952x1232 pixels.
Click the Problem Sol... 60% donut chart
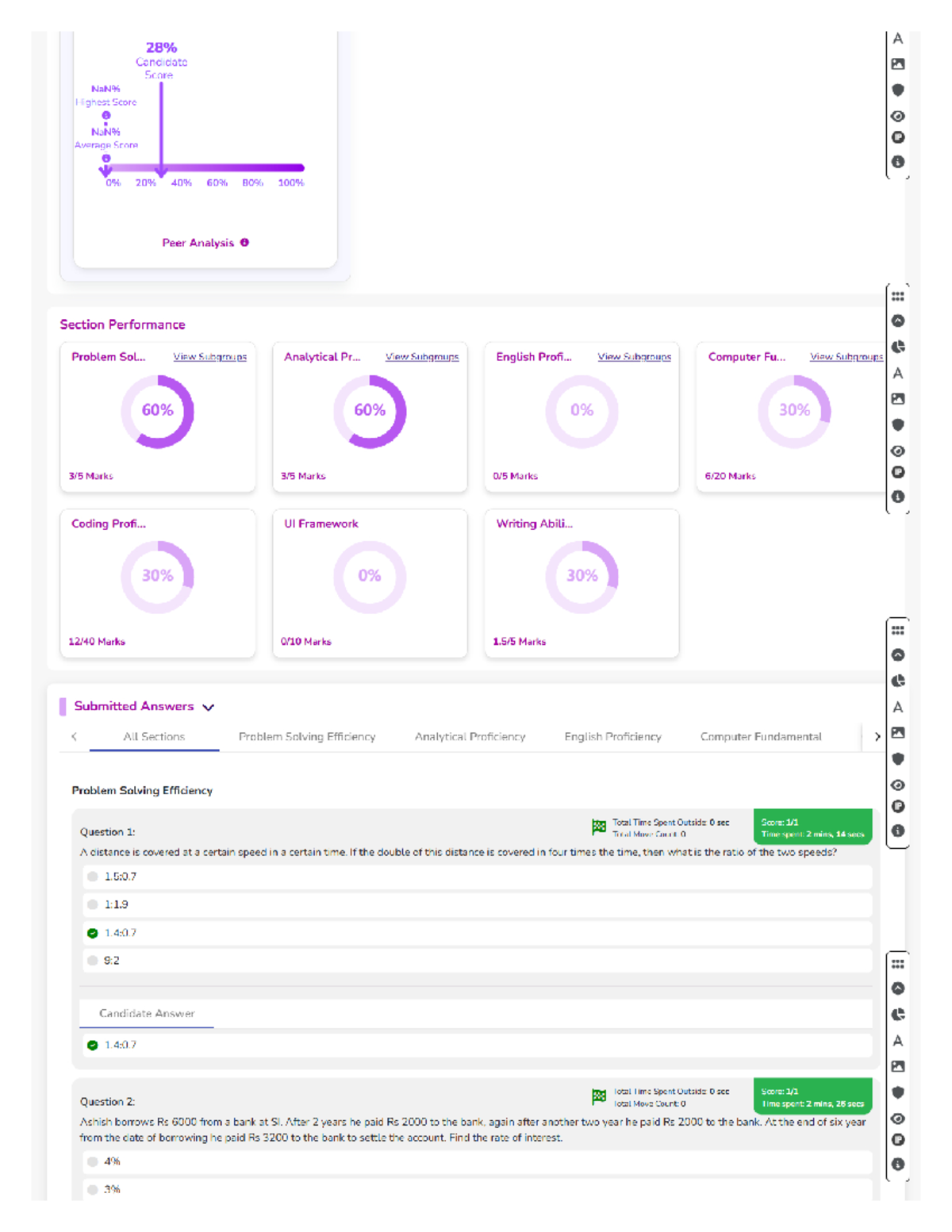(157, 412)
